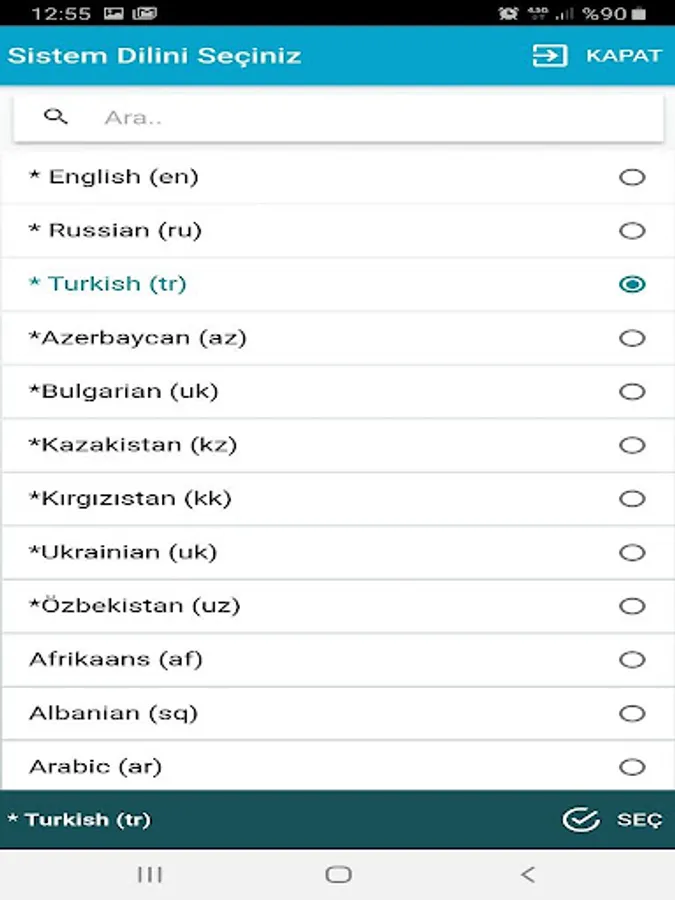Viewport: 675px width, 900px height.
Task: Click the Ara.. search input field
Action: click(370, 118)
